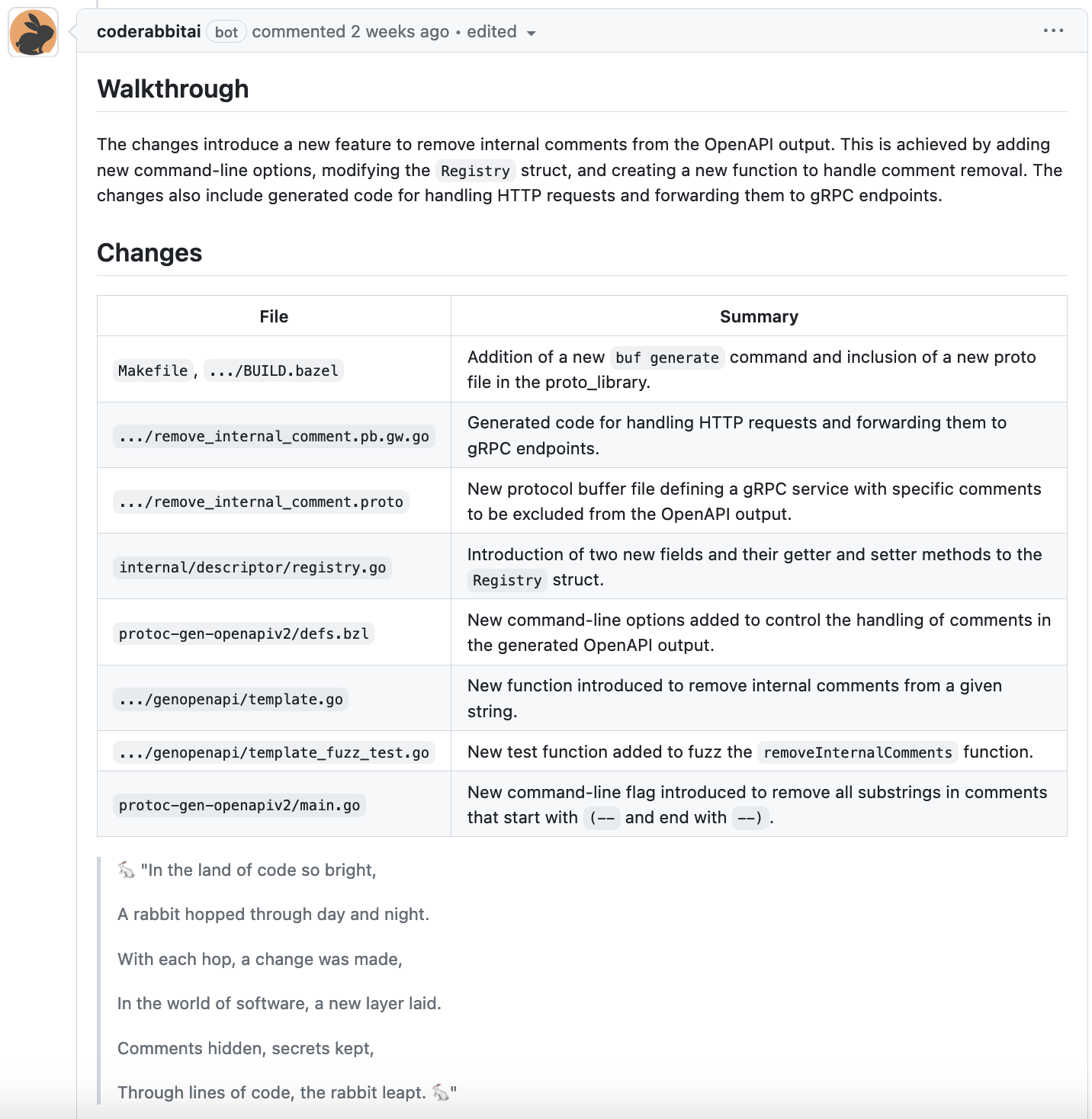
Task: Click the rabbit emoji starting the poem
Action: tap(126, 869)
